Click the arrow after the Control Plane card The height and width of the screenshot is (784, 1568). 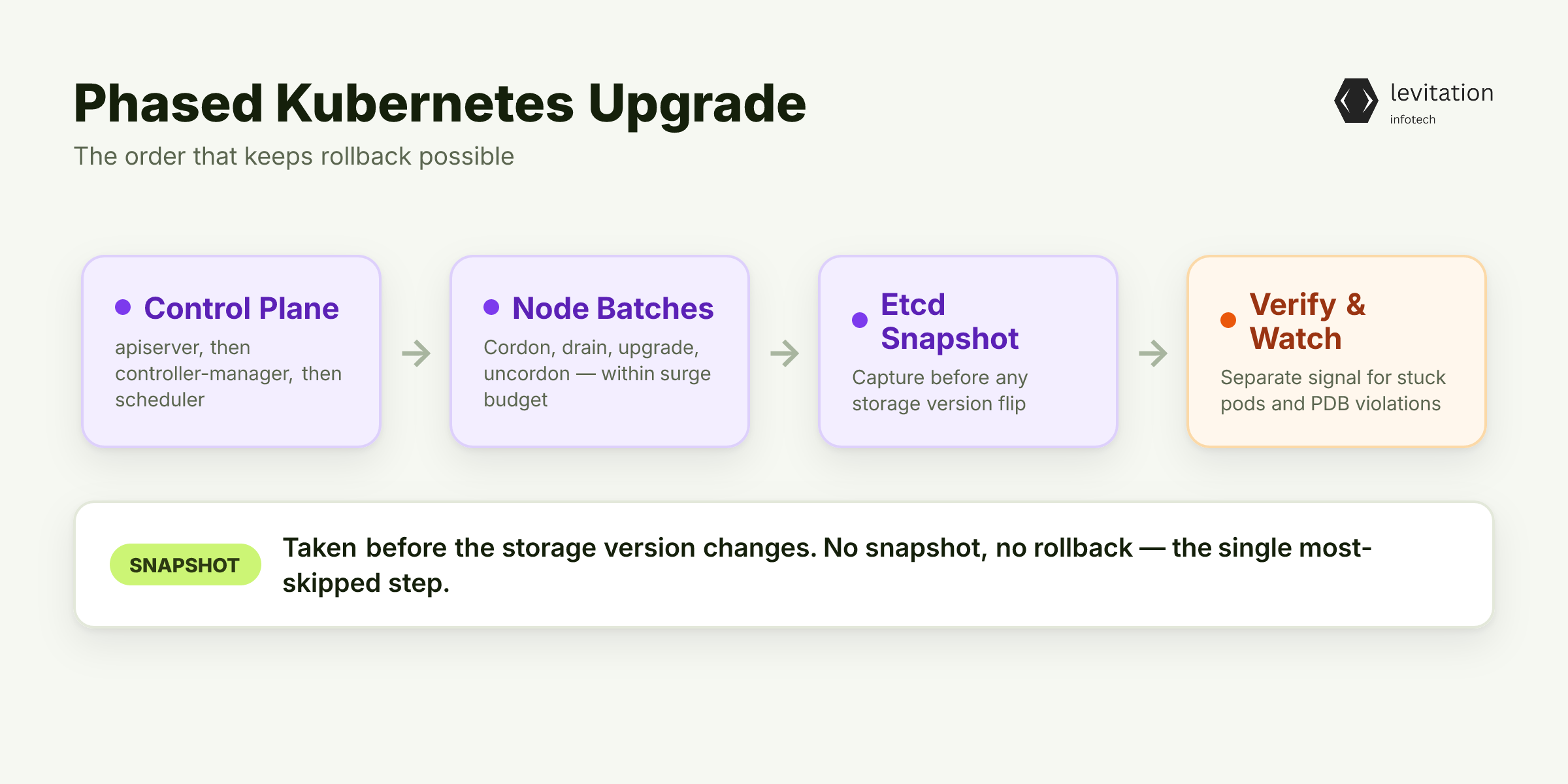point(416,353)
